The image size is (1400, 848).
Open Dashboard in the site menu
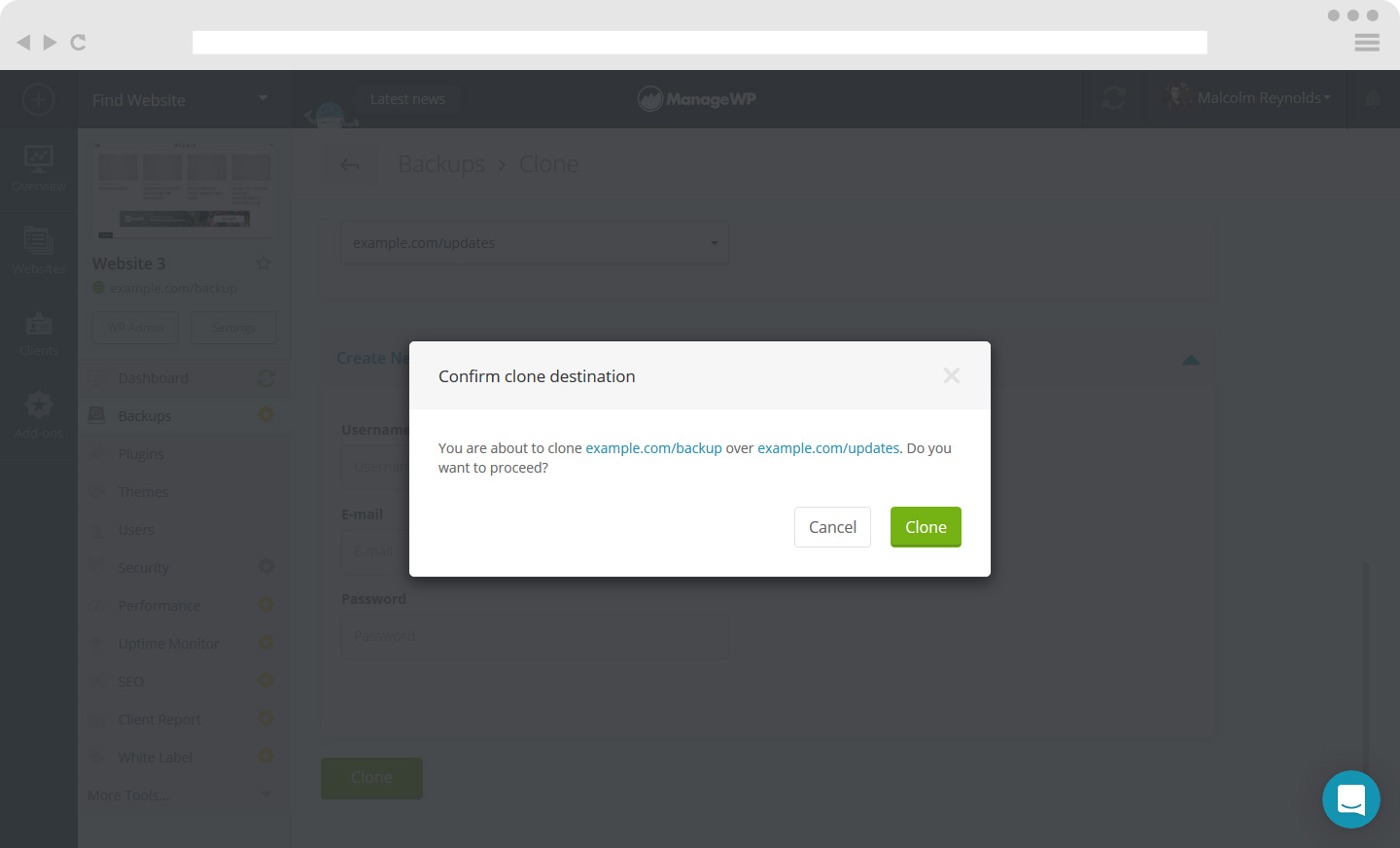pyautogui.click(x=154, y=378)
